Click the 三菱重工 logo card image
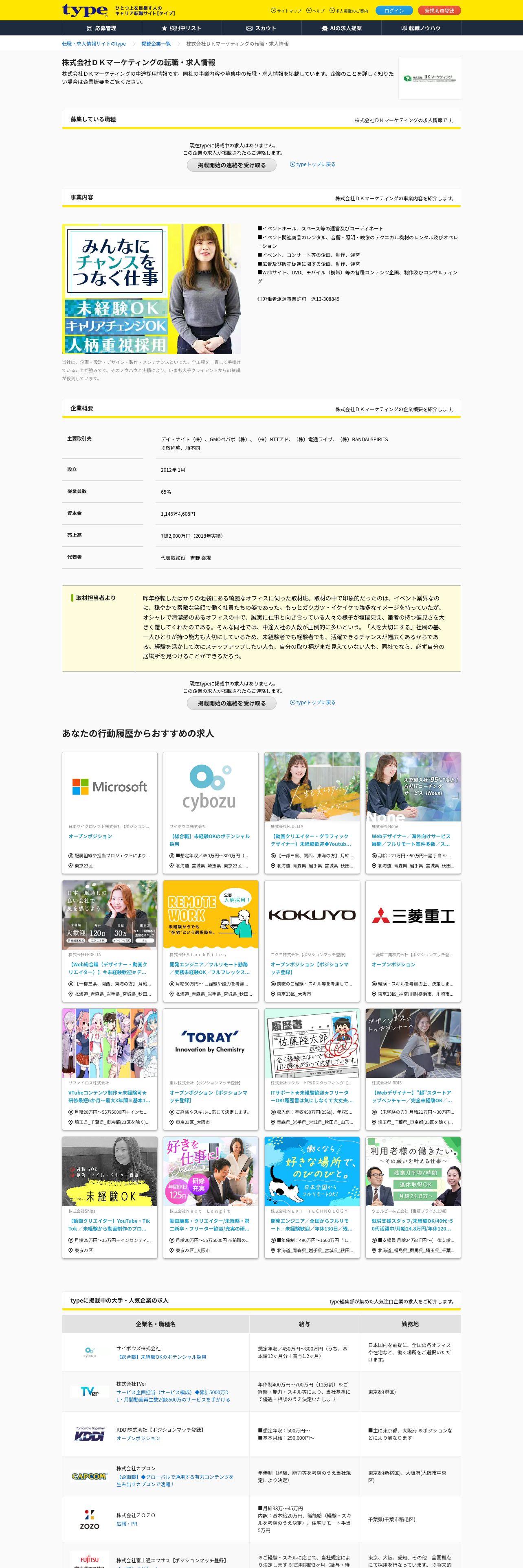The height and width of the screenshot is (1568, 523). (x=413, y=914)
